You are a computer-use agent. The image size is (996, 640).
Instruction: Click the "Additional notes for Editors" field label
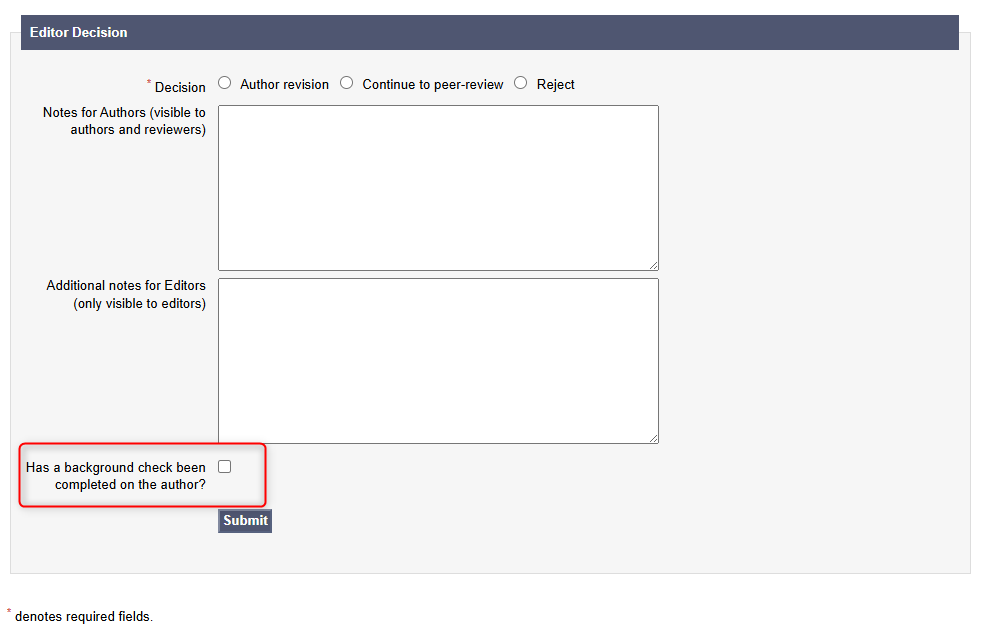click(127, 294)
